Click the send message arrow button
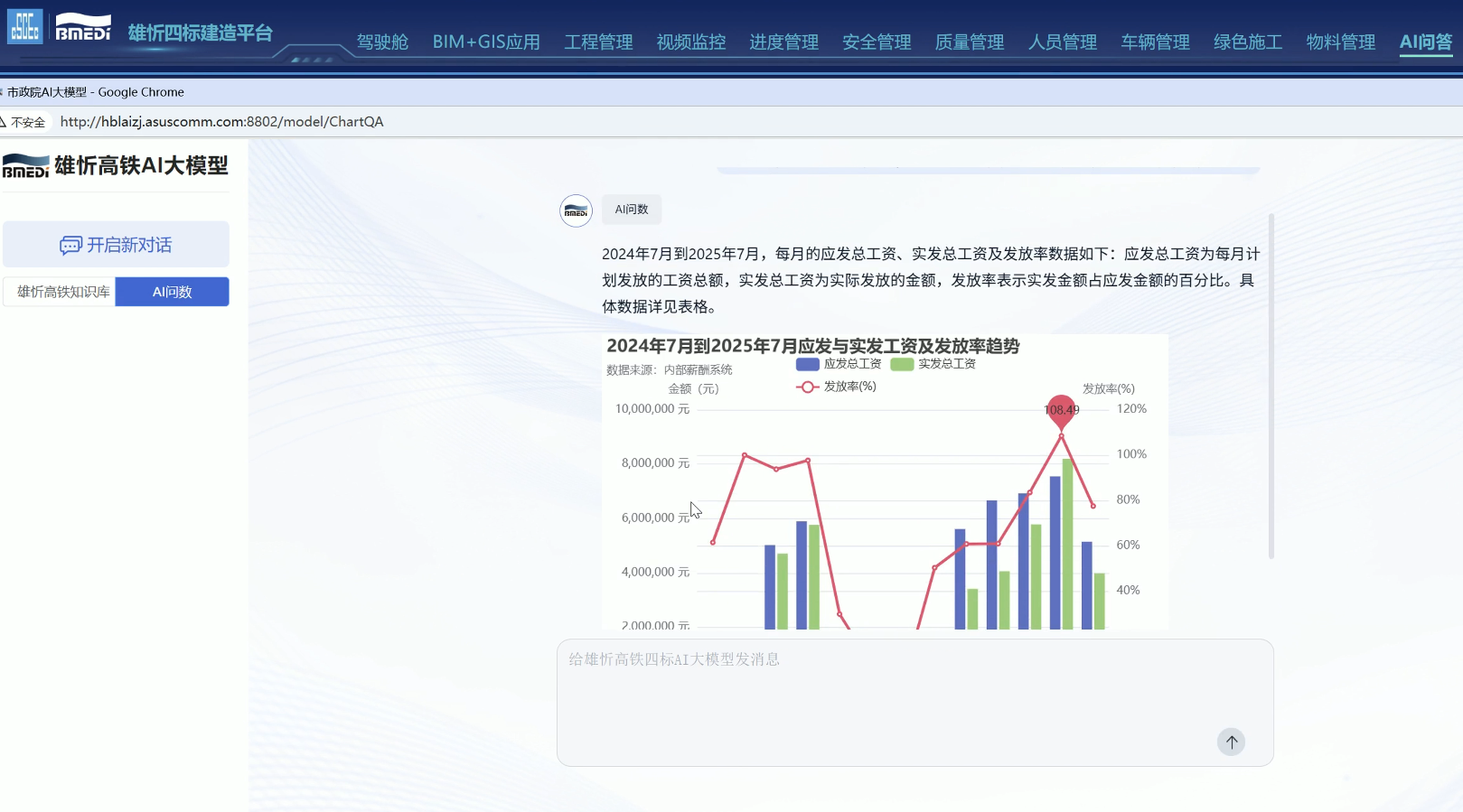Screen dimensions: 1463x812 point(1231,742)
